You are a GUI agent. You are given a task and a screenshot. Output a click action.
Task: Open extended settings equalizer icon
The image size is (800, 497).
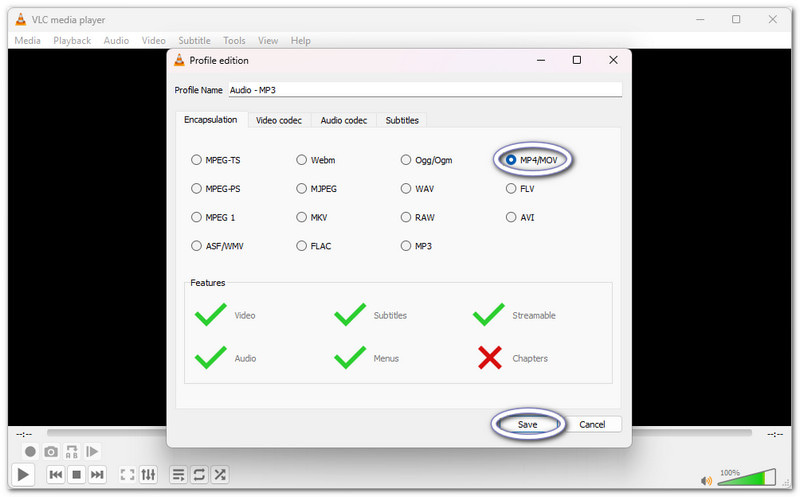point(148,475)
